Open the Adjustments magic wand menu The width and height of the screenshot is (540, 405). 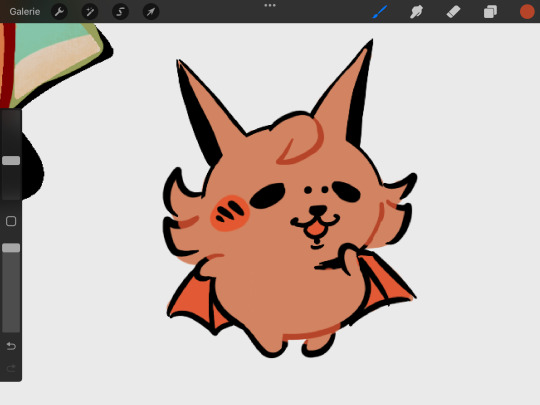[90, 12]
